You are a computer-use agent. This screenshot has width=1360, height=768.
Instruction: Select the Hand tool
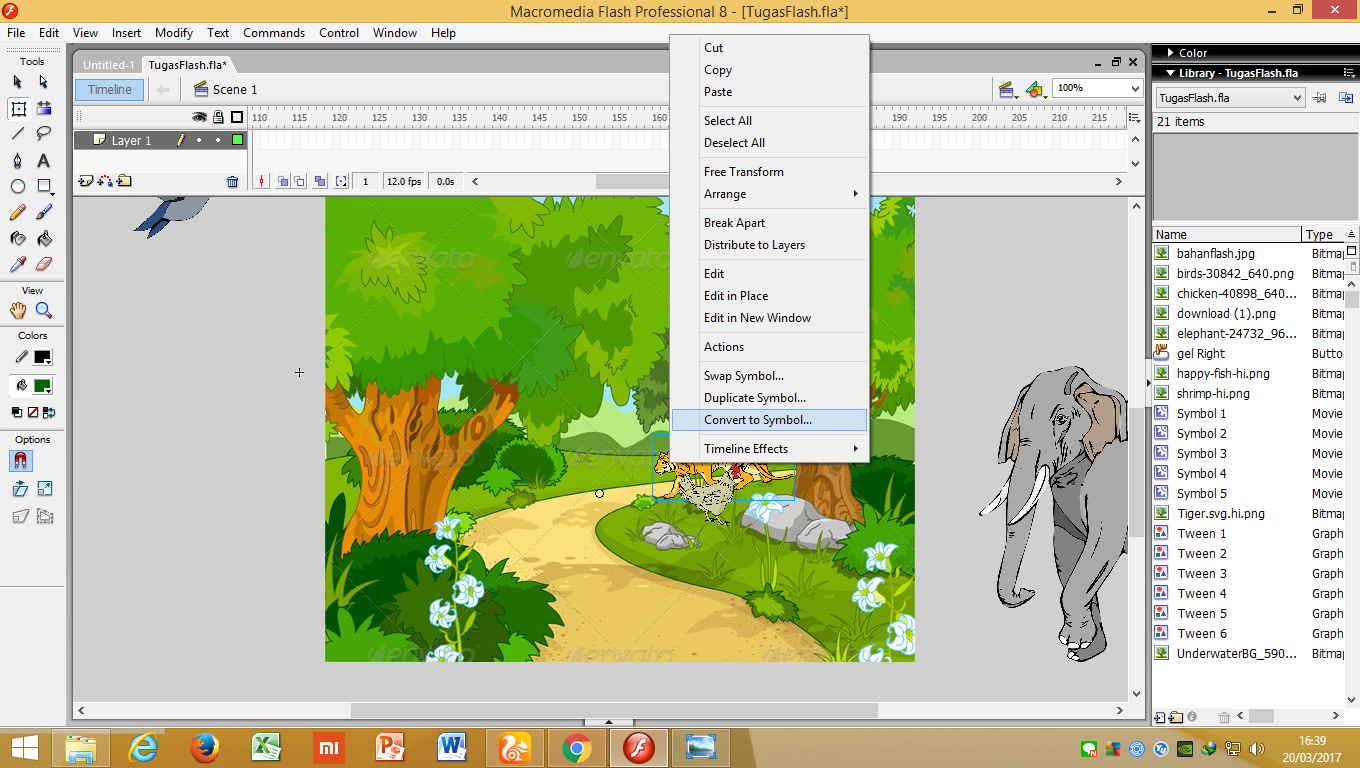point(18,311)
